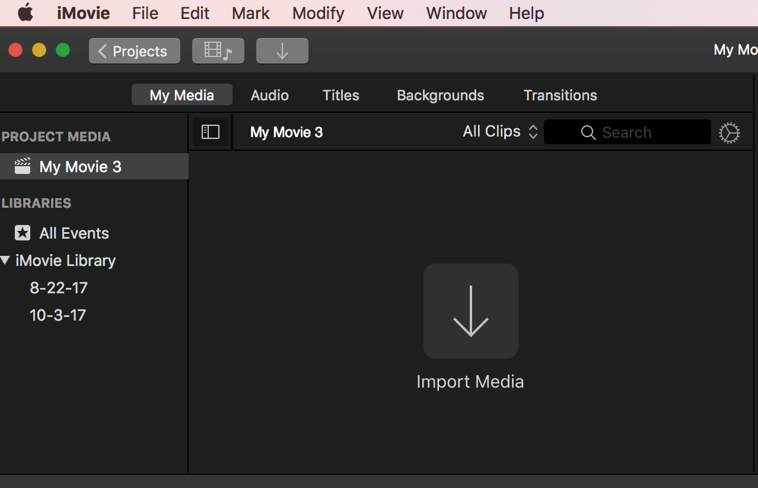This screenshot has height=488, width=758.
Task: Open the Apple menu
Action: pos(26,13)
